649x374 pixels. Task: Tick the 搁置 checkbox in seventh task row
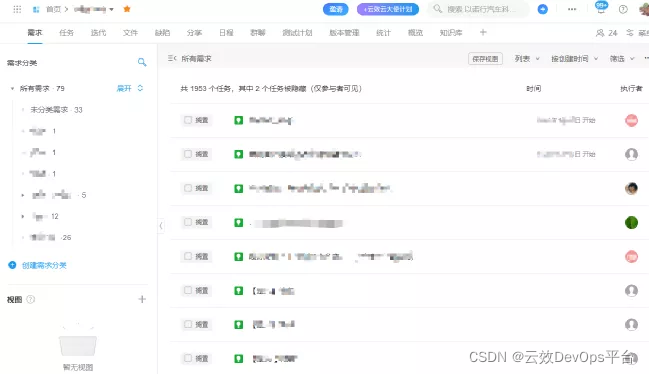(188, 324)
